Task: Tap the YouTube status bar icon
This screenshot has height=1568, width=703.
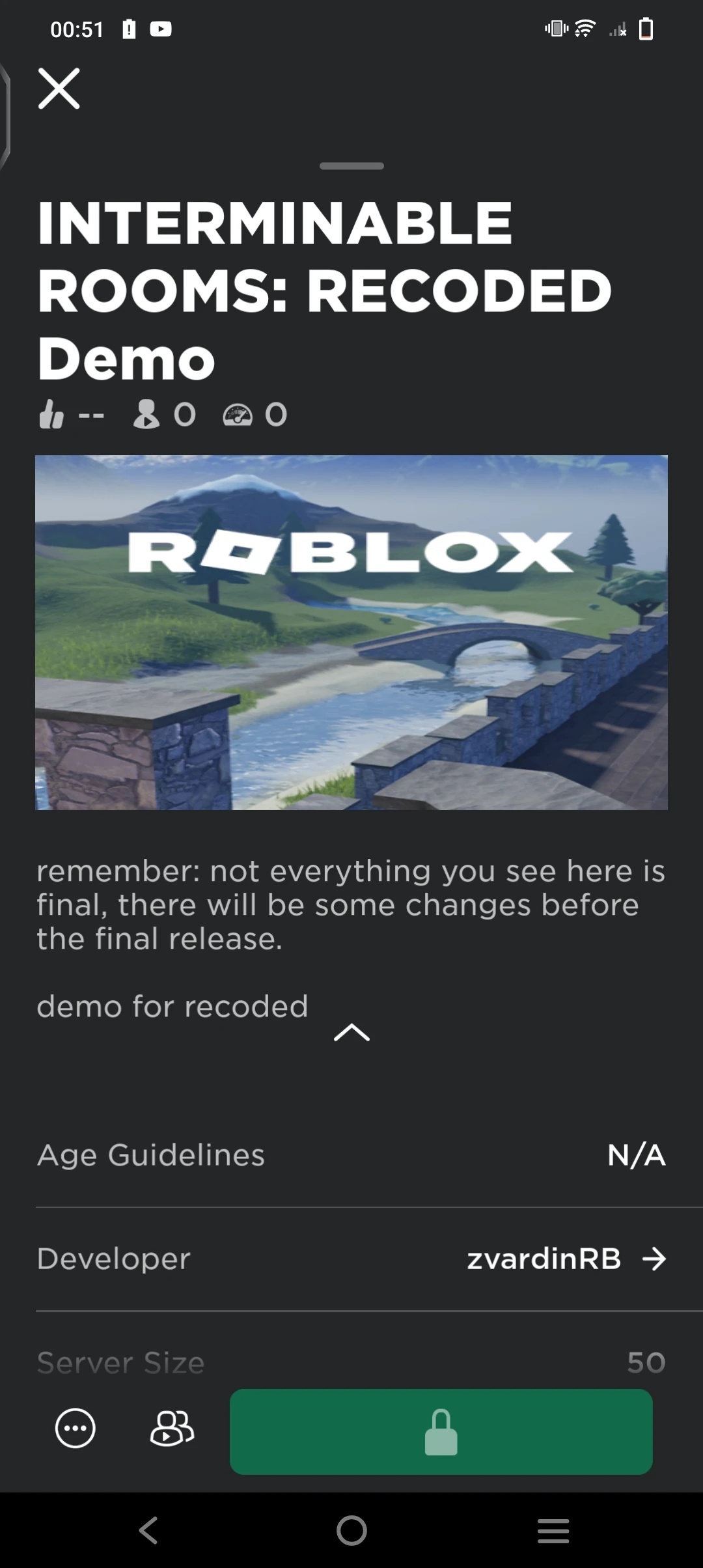Action: (x=161, y=29)
